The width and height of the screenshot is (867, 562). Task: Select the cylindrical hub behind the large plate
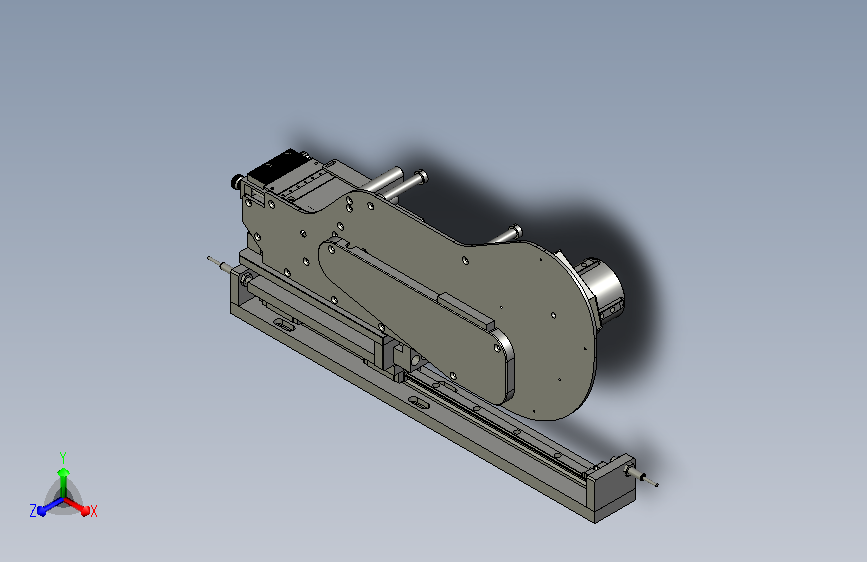tap(602, 289)
